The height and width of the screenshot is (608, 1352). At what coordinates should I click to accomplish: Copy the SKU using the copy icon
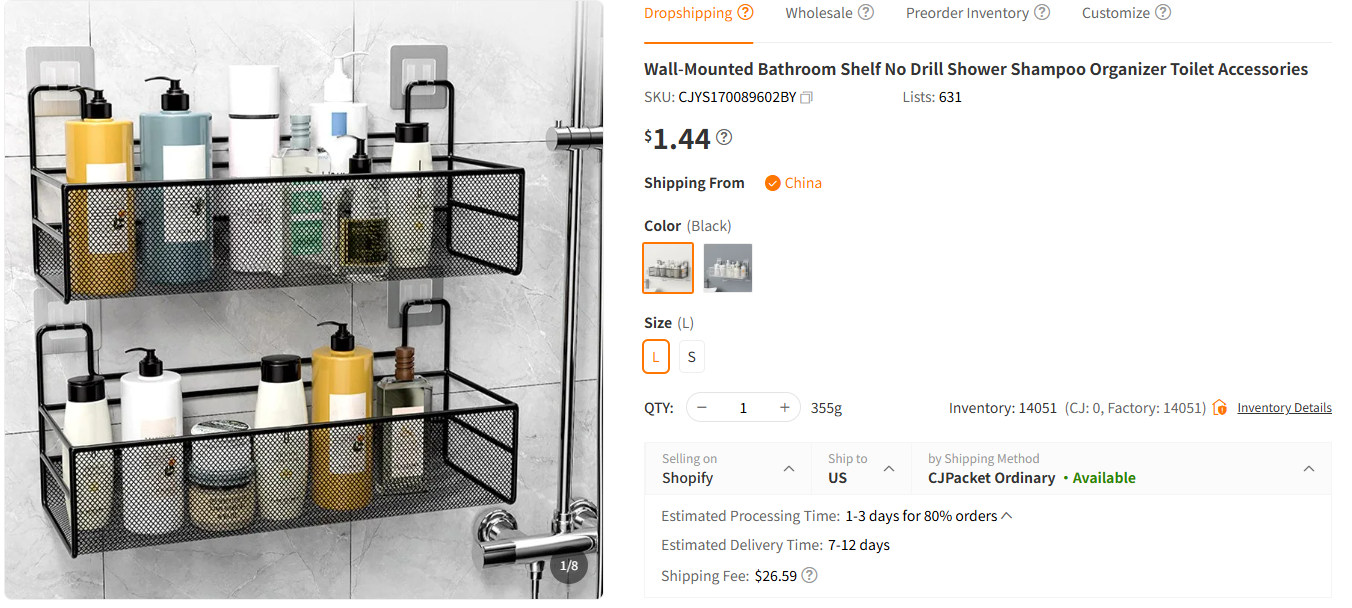[x=807, y=97]
